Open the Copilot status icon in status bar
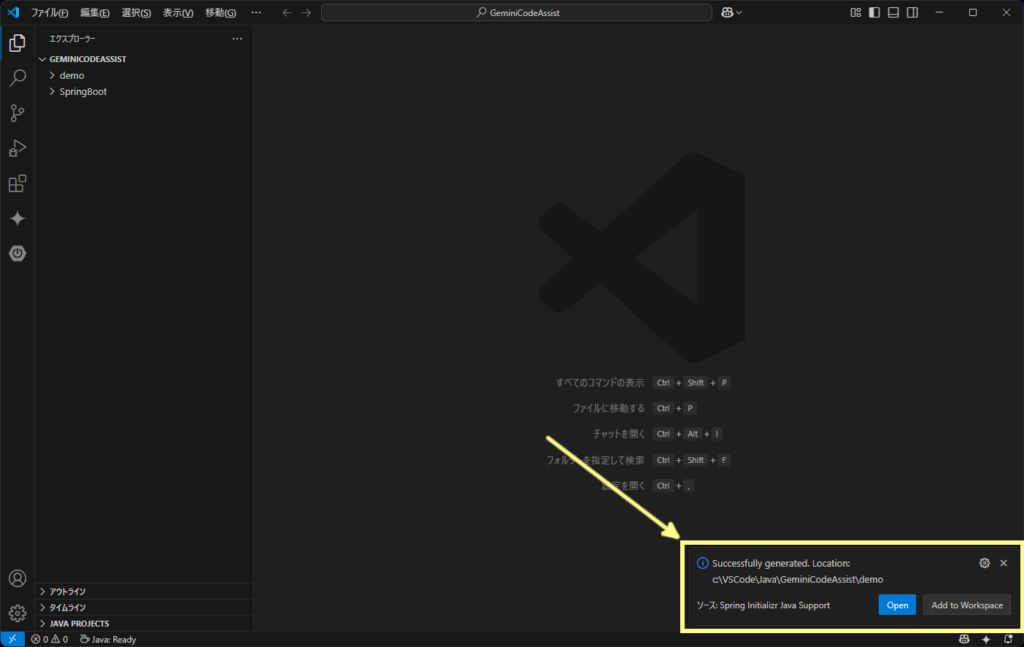1024x647 pixels. (x=964, y=639)
